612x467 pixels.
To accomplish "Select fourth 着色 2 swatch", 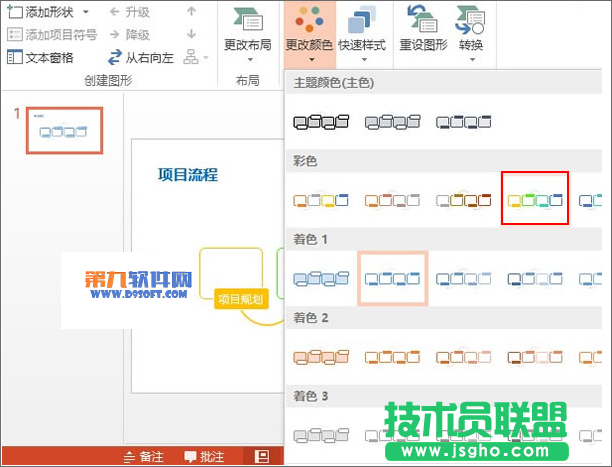I will coord(535,357).
